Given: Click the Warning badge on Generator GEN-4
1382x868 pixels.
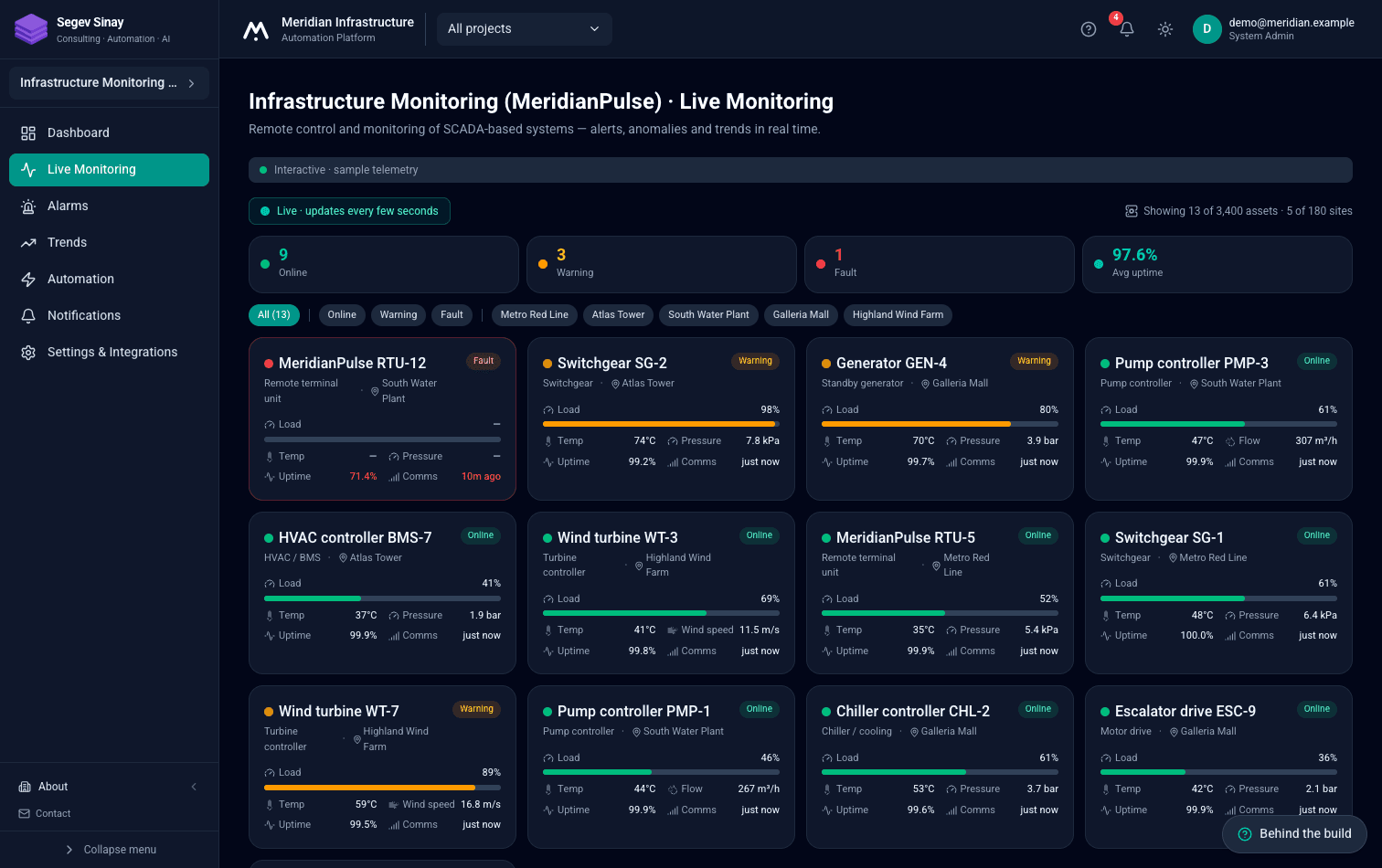Looking at the screenshot, I should coord(1034,361).
